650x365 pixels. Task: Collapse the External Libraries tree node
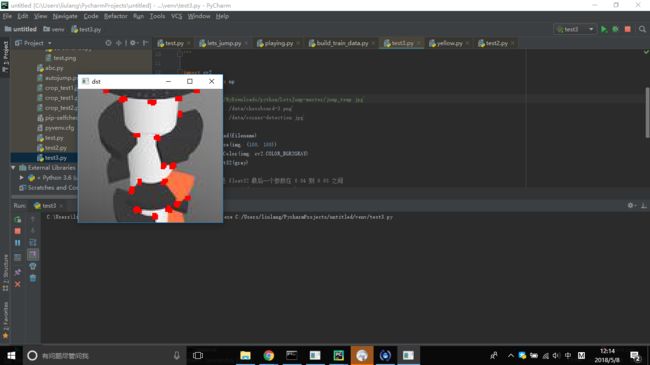[x=13, y=168]
